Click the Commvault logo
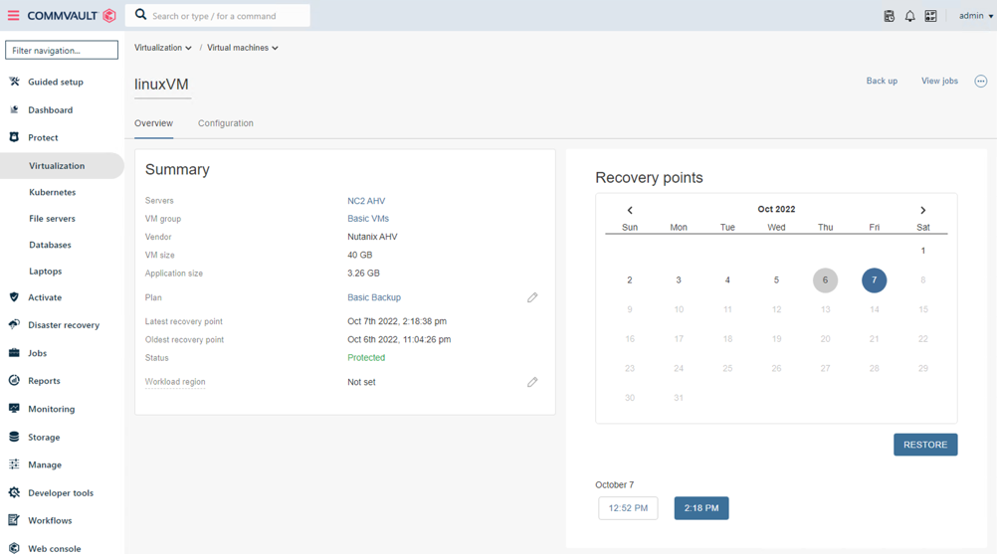 [71, 15]
